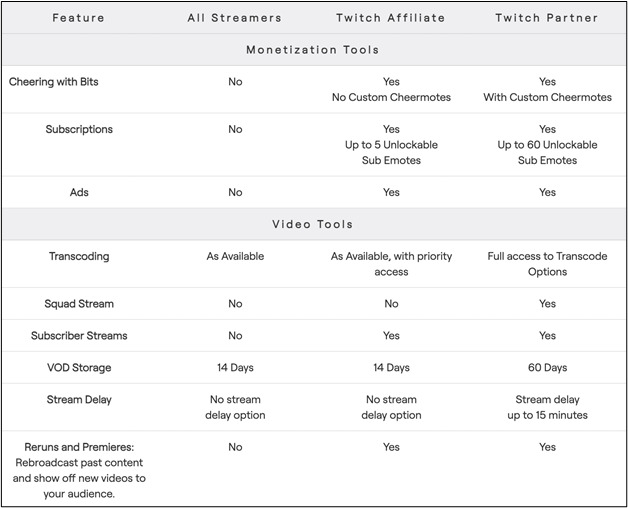Viewport: 628px width, 508px height.
Task: Click the Subscriber Streams row label
Action: [x=79, y=335]
